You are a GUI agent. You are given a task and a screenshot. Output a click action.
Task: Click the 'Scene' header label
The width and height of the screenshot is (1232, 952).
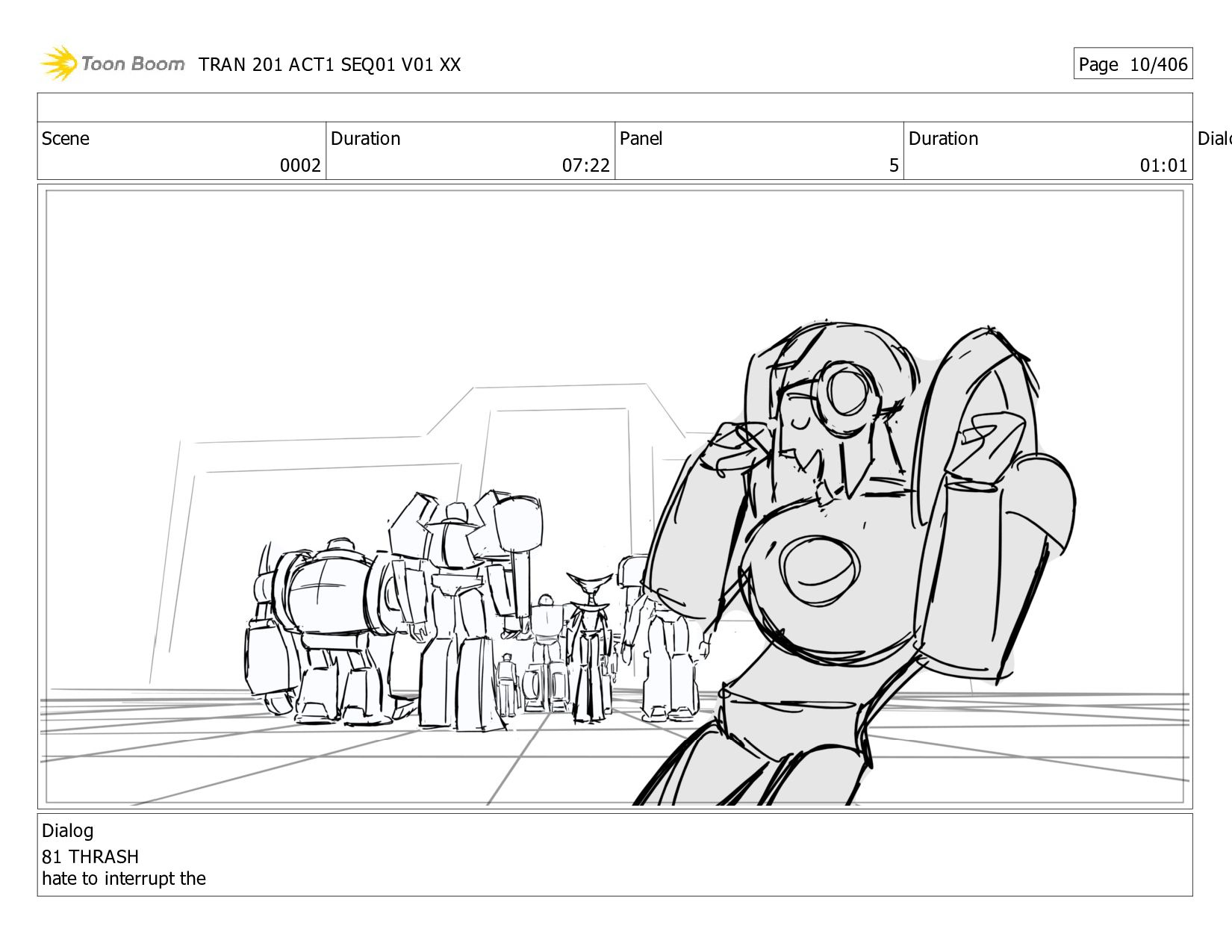pos(66,139)
